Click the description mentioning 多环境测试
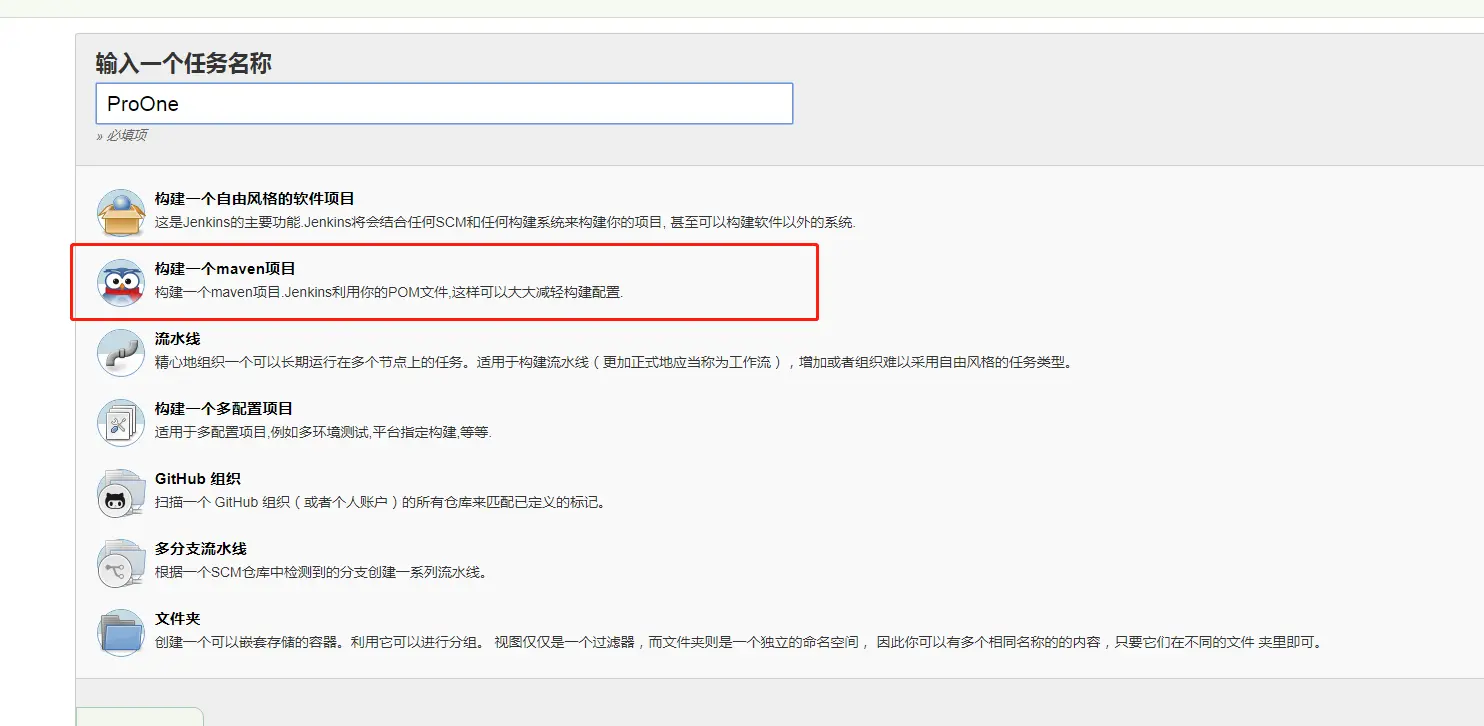The height and width of the screenshot is (726, 1484). 323,432
